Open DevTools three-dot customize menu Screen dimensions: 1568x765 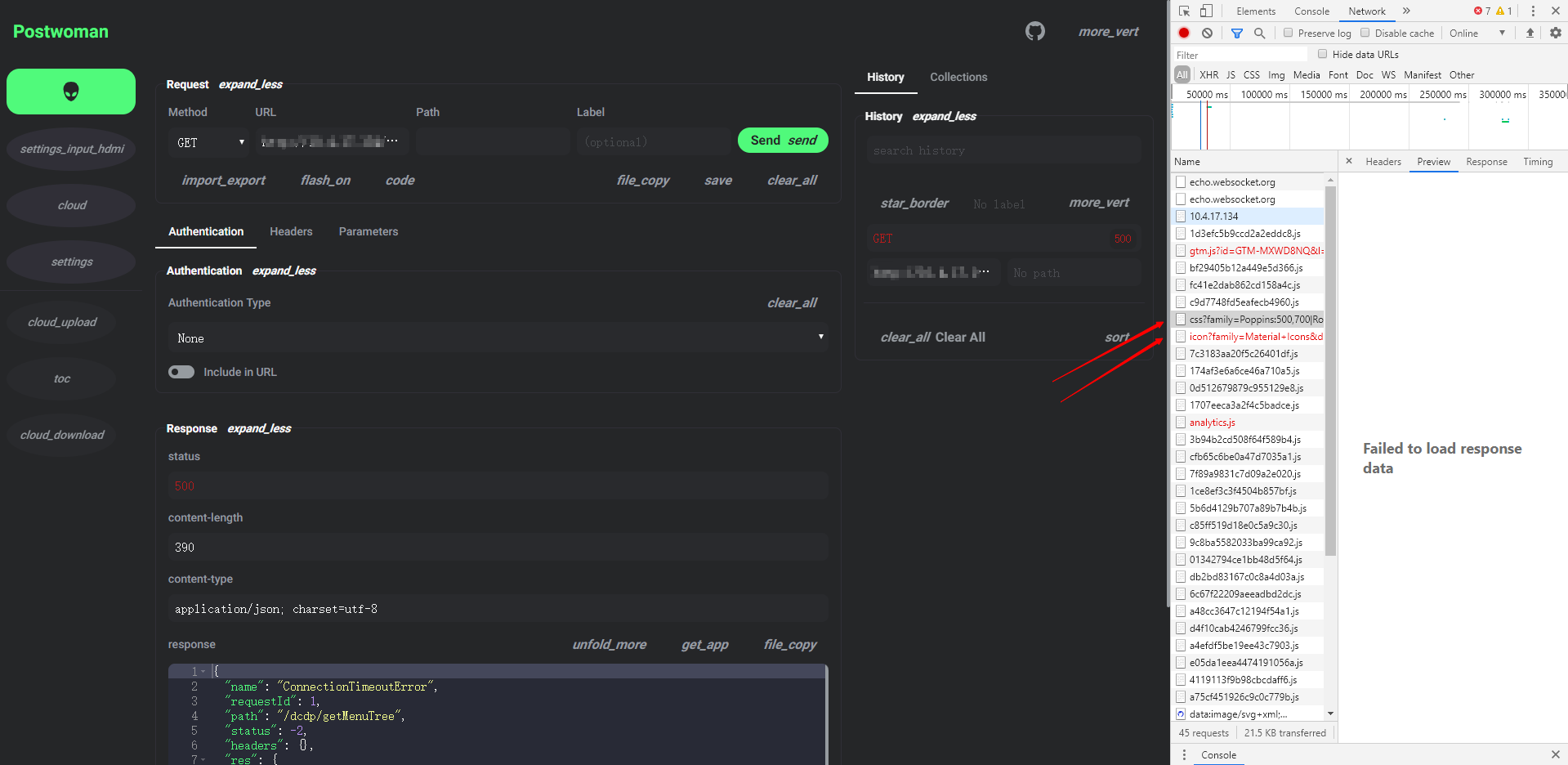[1533, 11]
